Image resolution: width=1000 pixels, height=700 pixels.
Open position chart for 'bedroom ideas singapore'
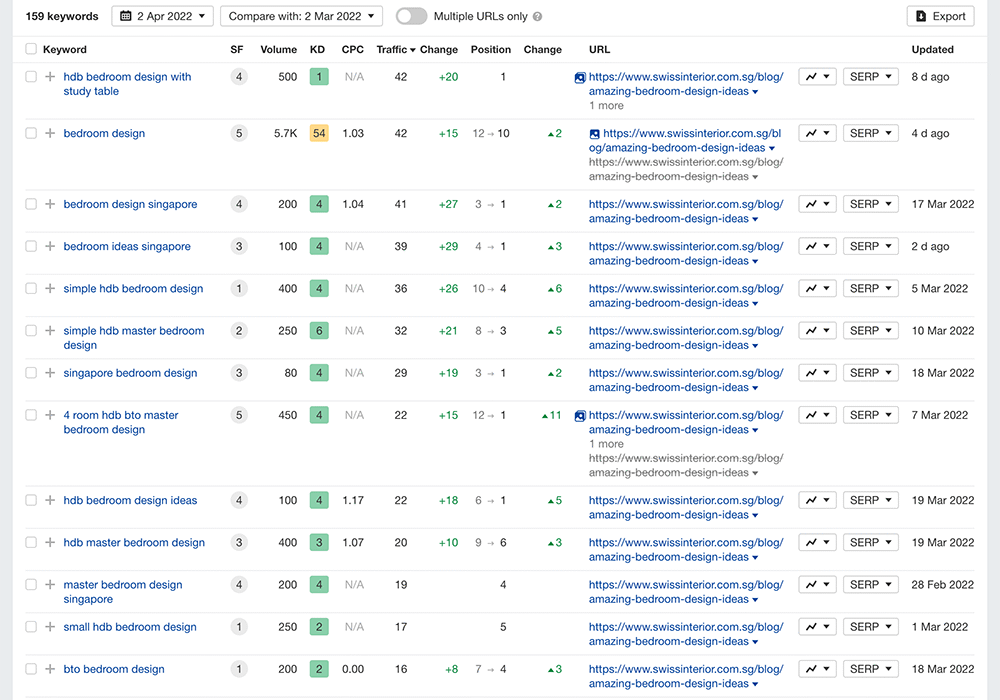pyautogui.click(x=816, y=246)
